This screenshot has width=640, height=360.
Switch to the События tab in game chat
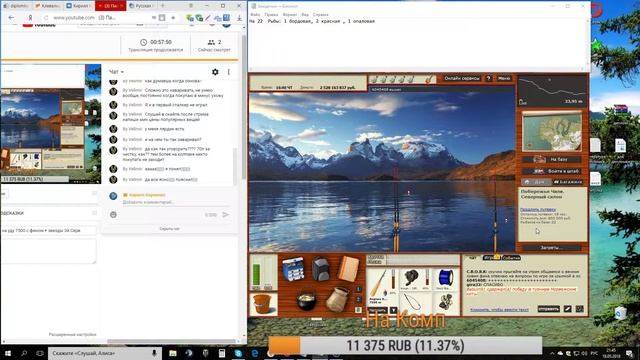coord(511,258)
